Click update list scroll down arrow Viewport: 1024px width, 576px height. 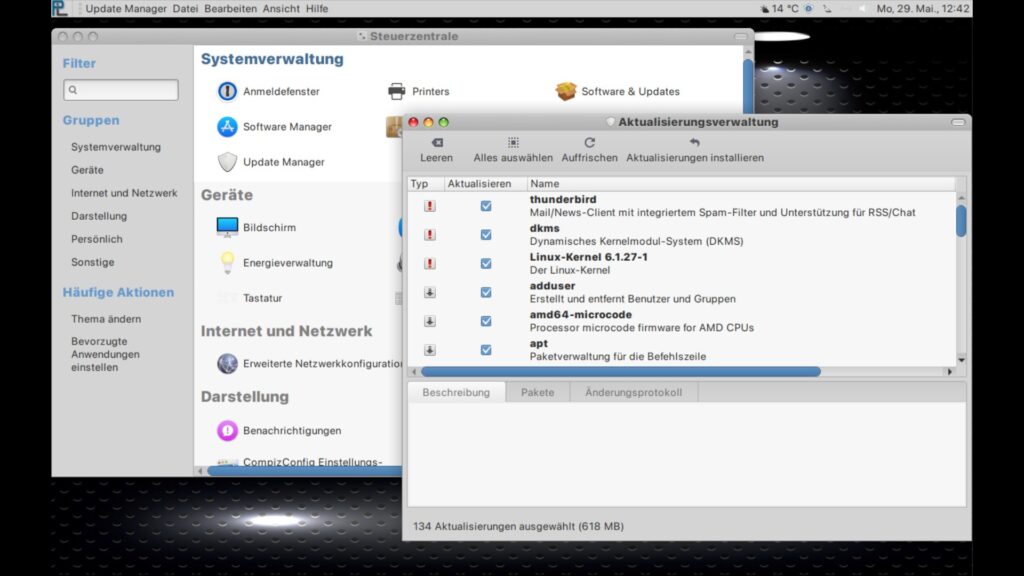(961, 360)
